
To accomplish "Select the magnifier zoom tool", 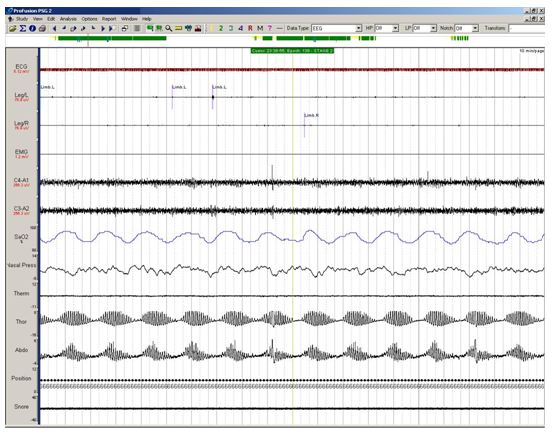I will click(x=169, y=29).
